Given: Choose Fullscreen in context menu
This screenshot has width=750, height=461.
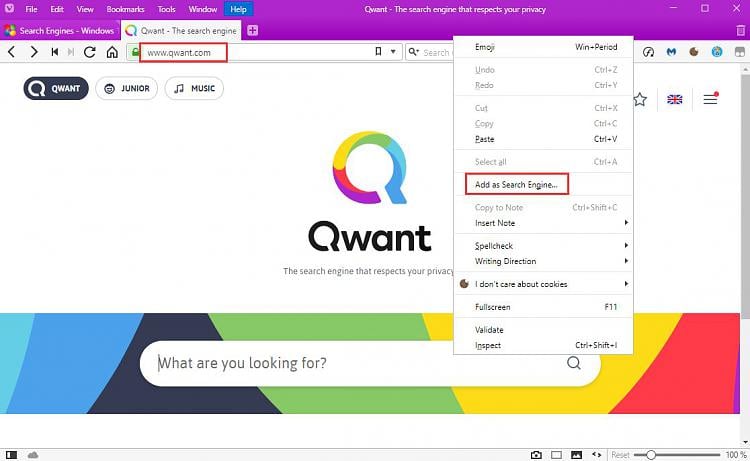Looking at the screenshot, I should pos(543,307).
